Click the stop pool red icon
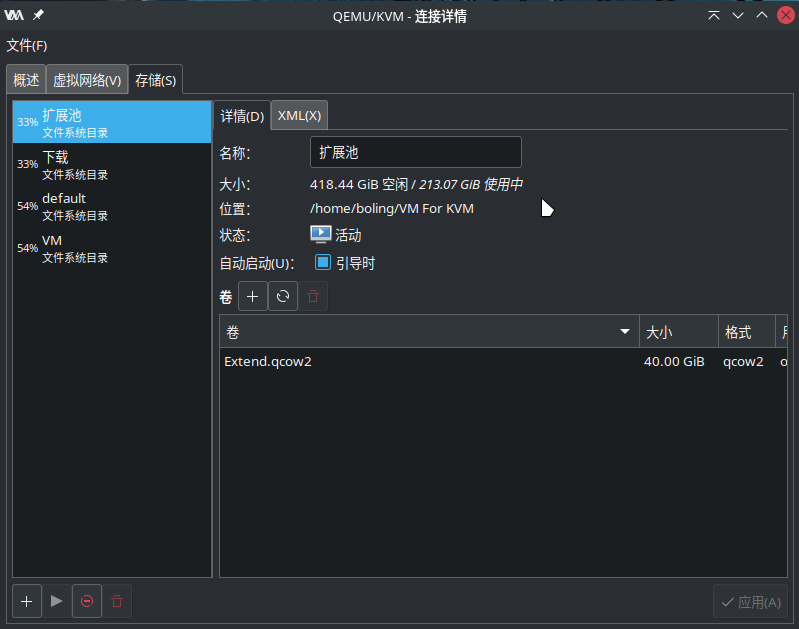This screenshot has height=629, width=799. coord(87,601)
